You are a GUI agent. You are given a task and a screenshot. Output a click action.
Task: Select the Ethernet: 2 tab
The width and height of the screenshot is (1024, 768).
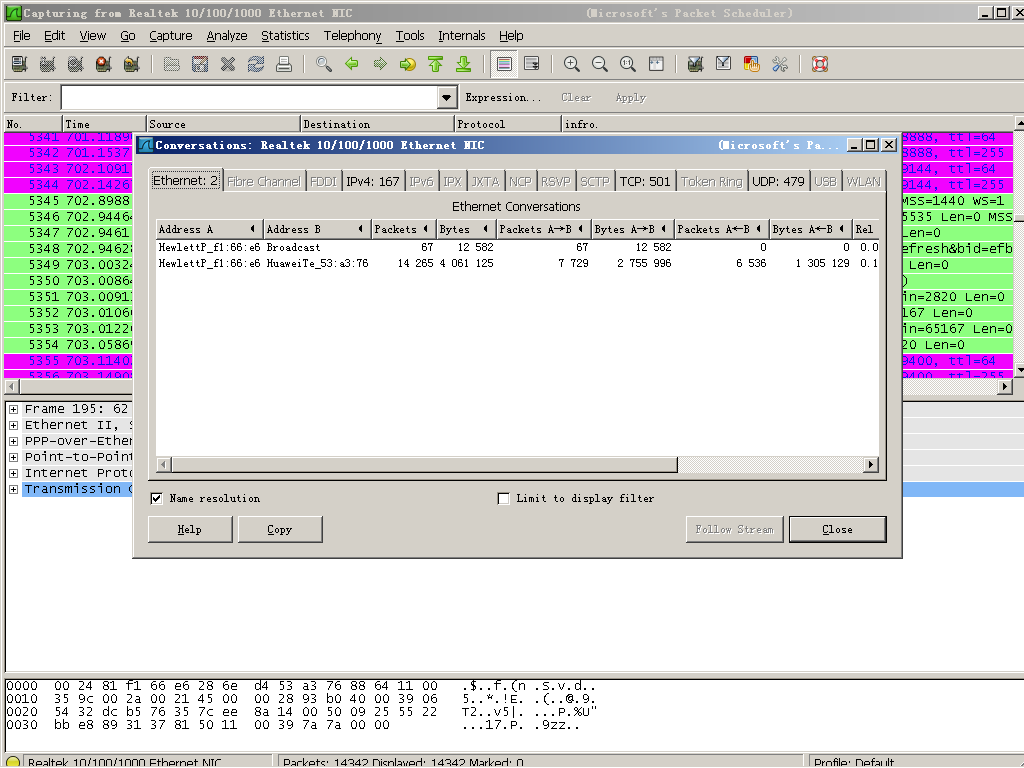pyautogui.click(x=186, y=181)
